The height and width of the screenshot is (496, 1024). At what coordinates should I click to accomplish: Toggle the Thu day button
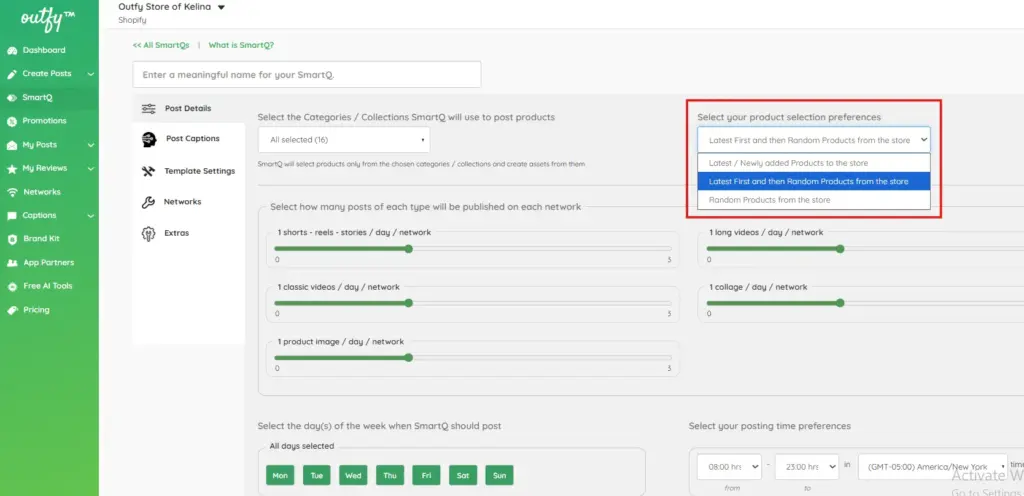[390, 475]
